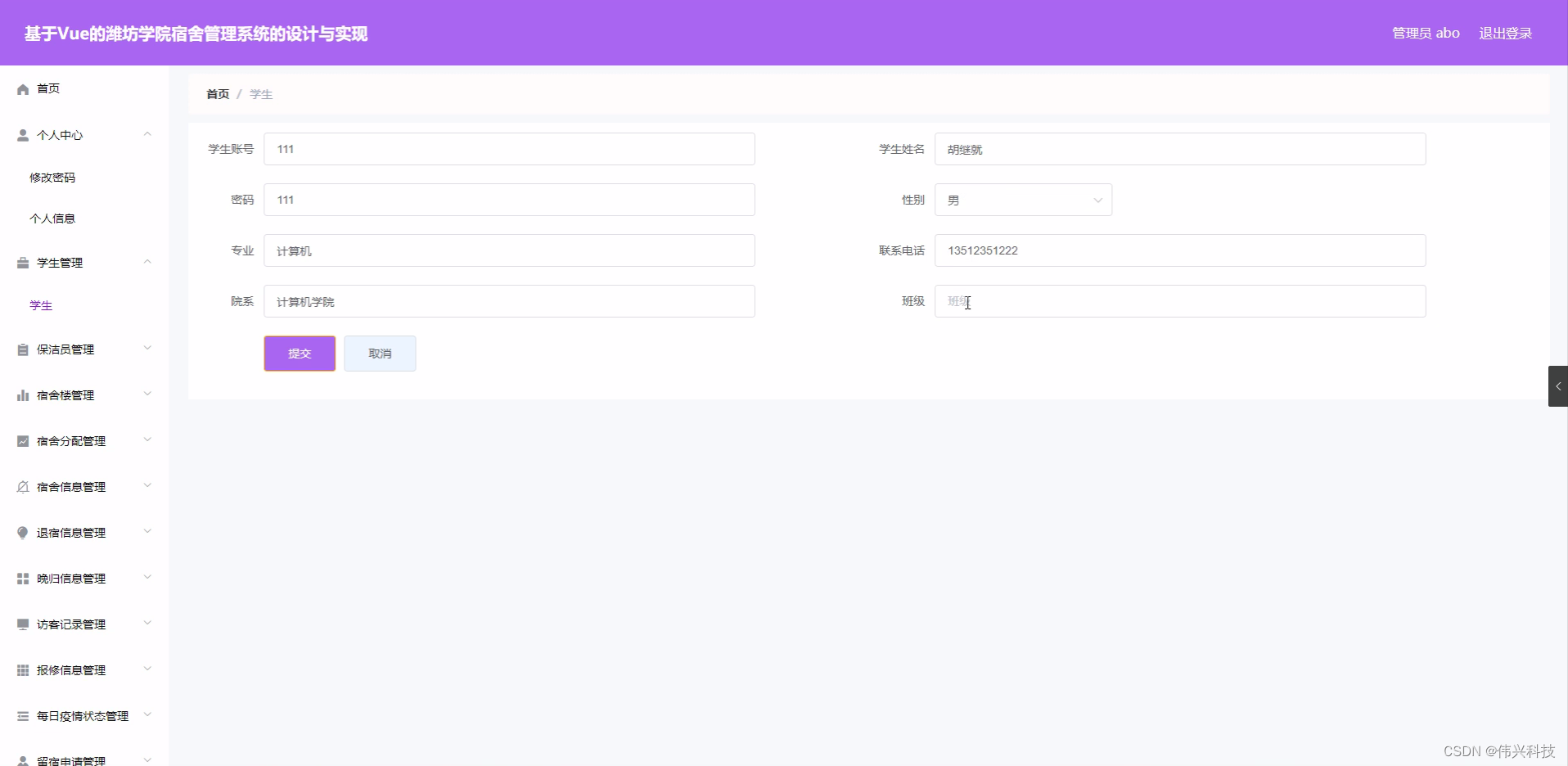Select the 访客记录管理 chat icon

click(22, 624)
